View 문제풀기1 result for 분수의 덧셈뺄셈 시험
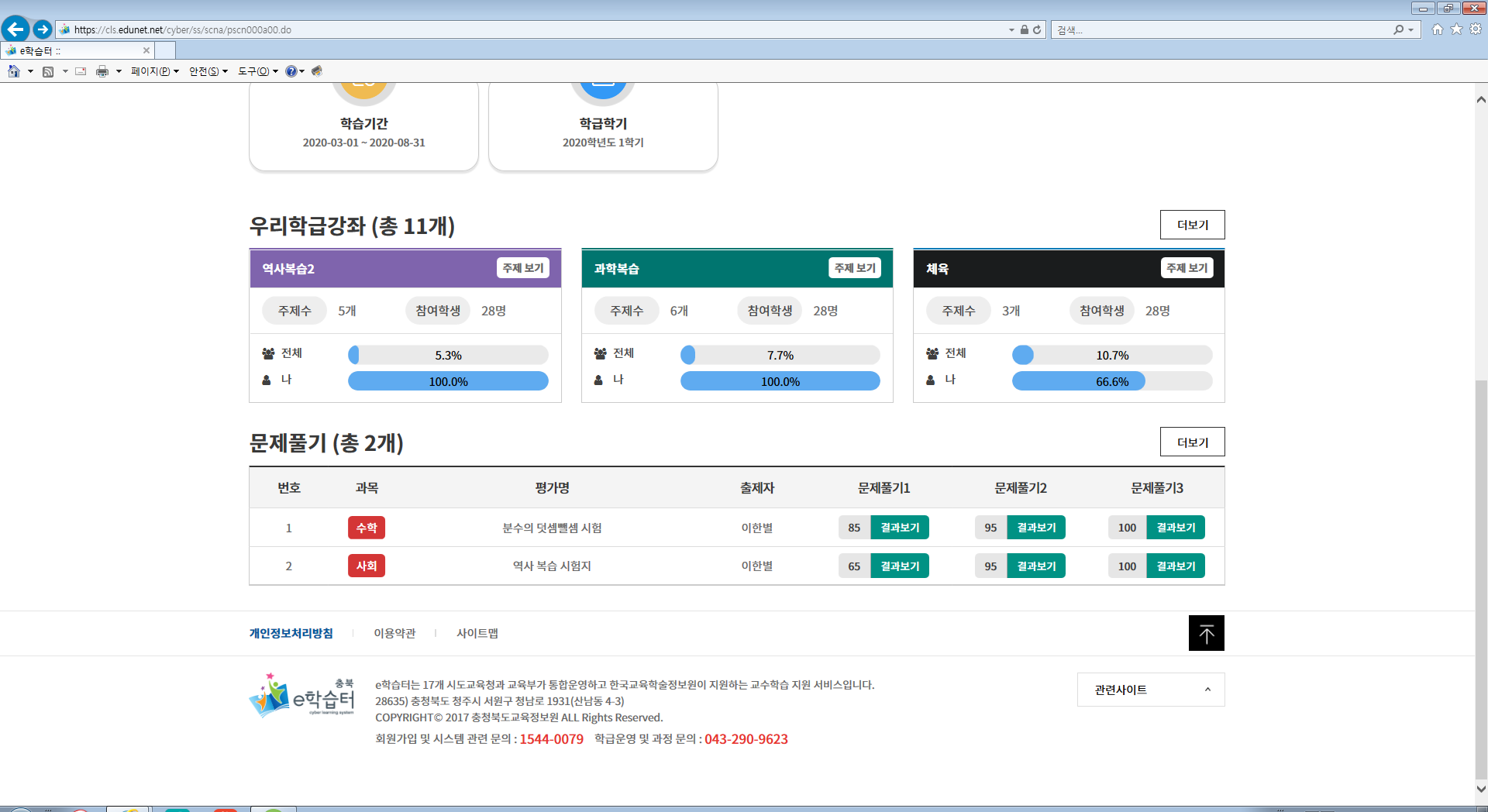Screen dimensions: 1488x812 click(x=900, y=528)
